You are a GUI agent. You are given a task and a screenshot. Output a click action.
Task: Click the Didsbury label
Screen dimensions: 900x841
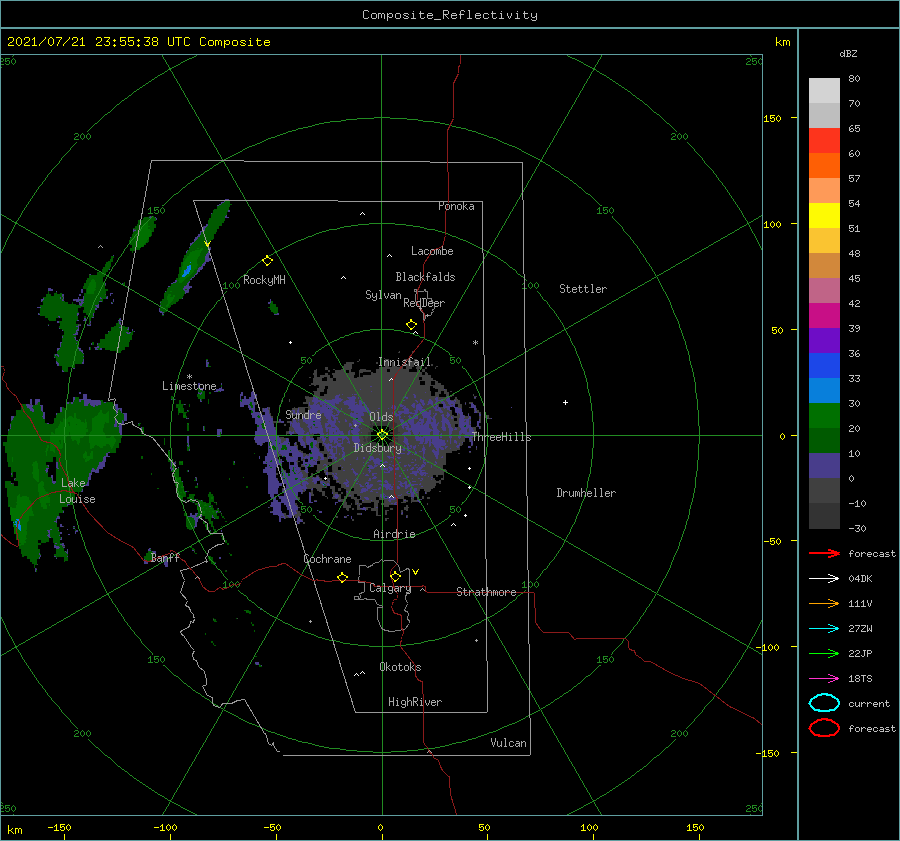pyautogui.click(x=378, y=448)
